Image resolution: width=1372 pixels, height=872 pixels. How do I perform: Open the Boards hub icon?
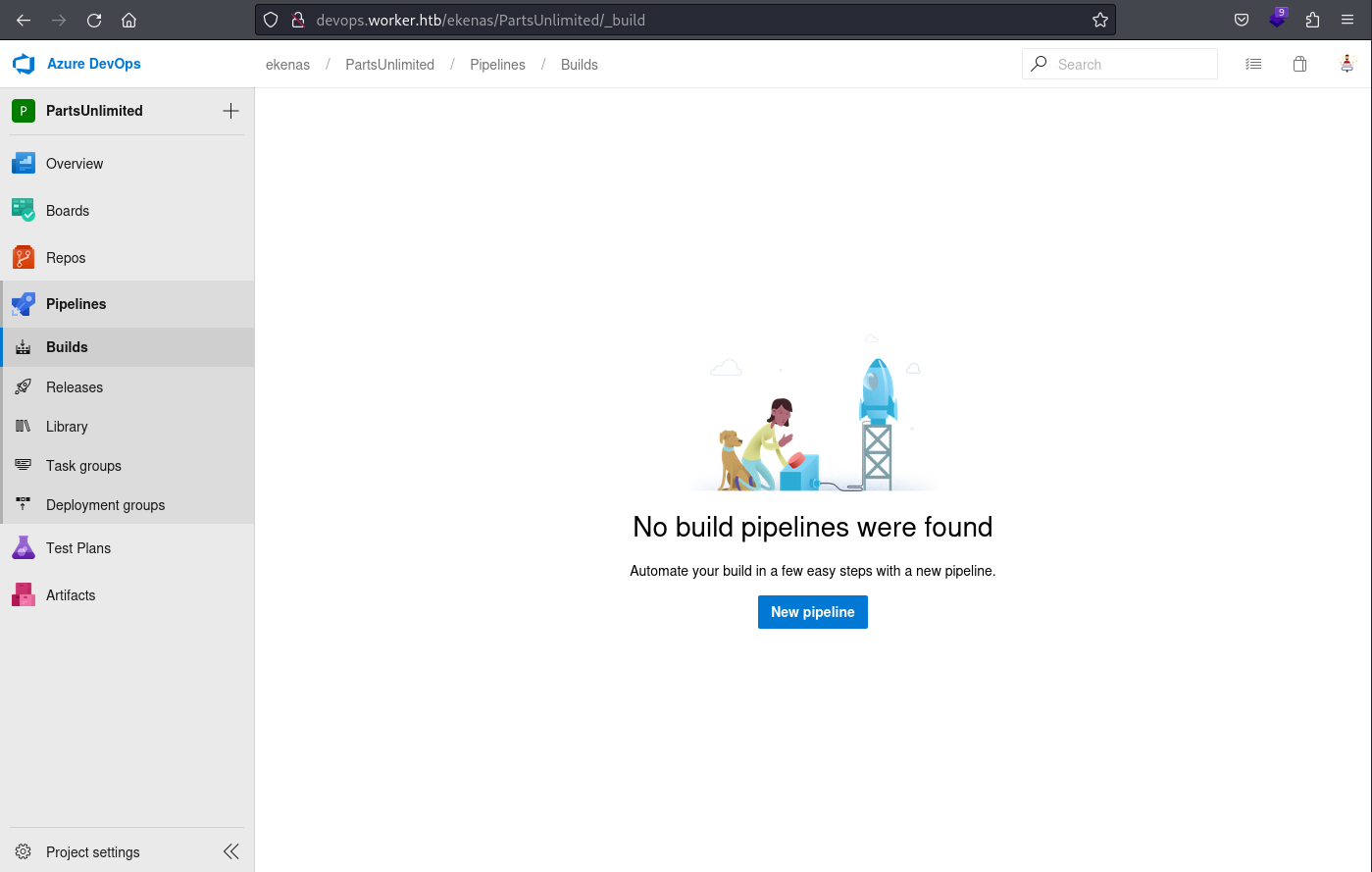24,210
